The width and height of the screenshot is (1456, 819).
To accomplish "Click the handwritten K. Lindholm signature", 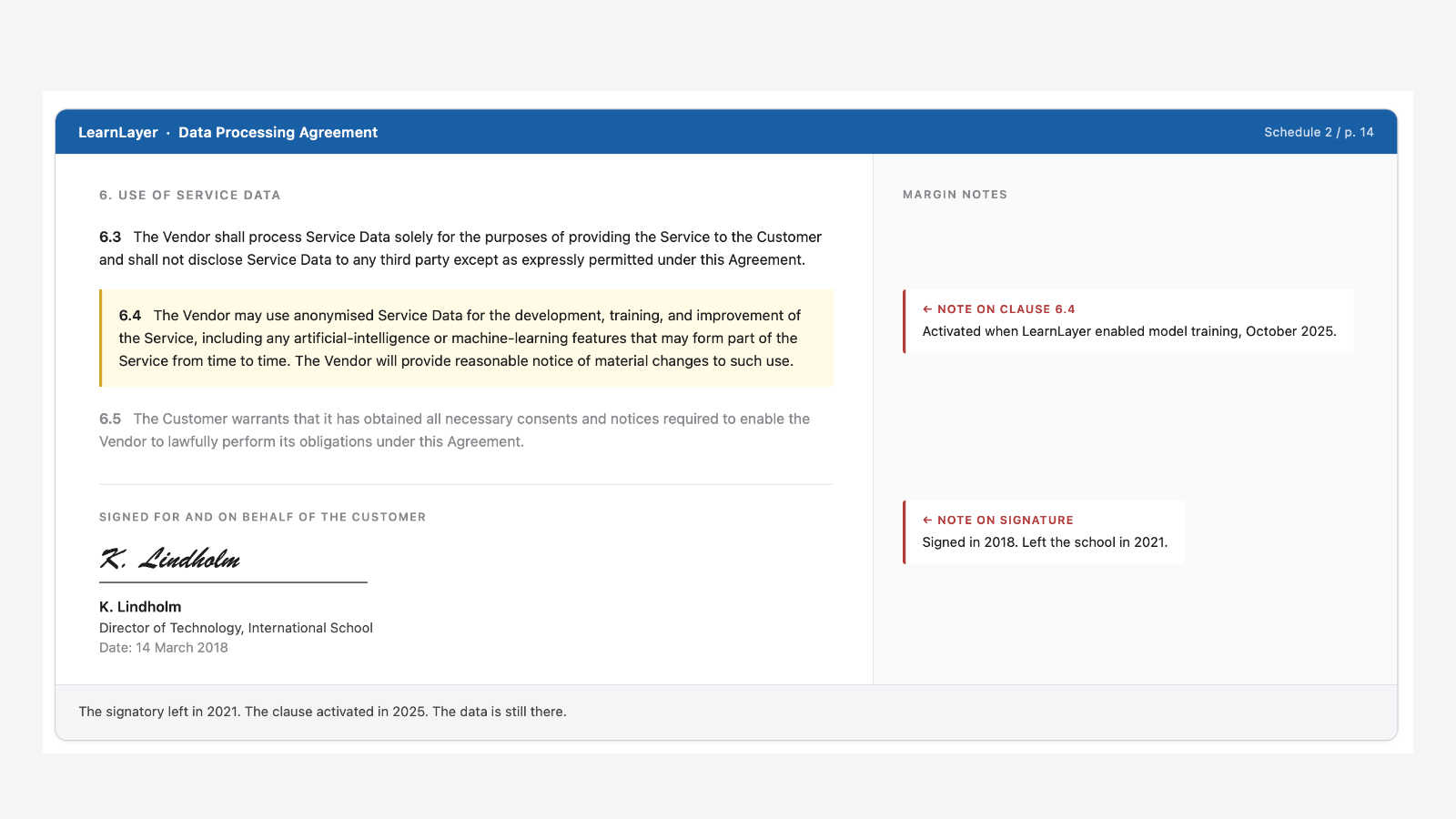I will tap(170, 559).
